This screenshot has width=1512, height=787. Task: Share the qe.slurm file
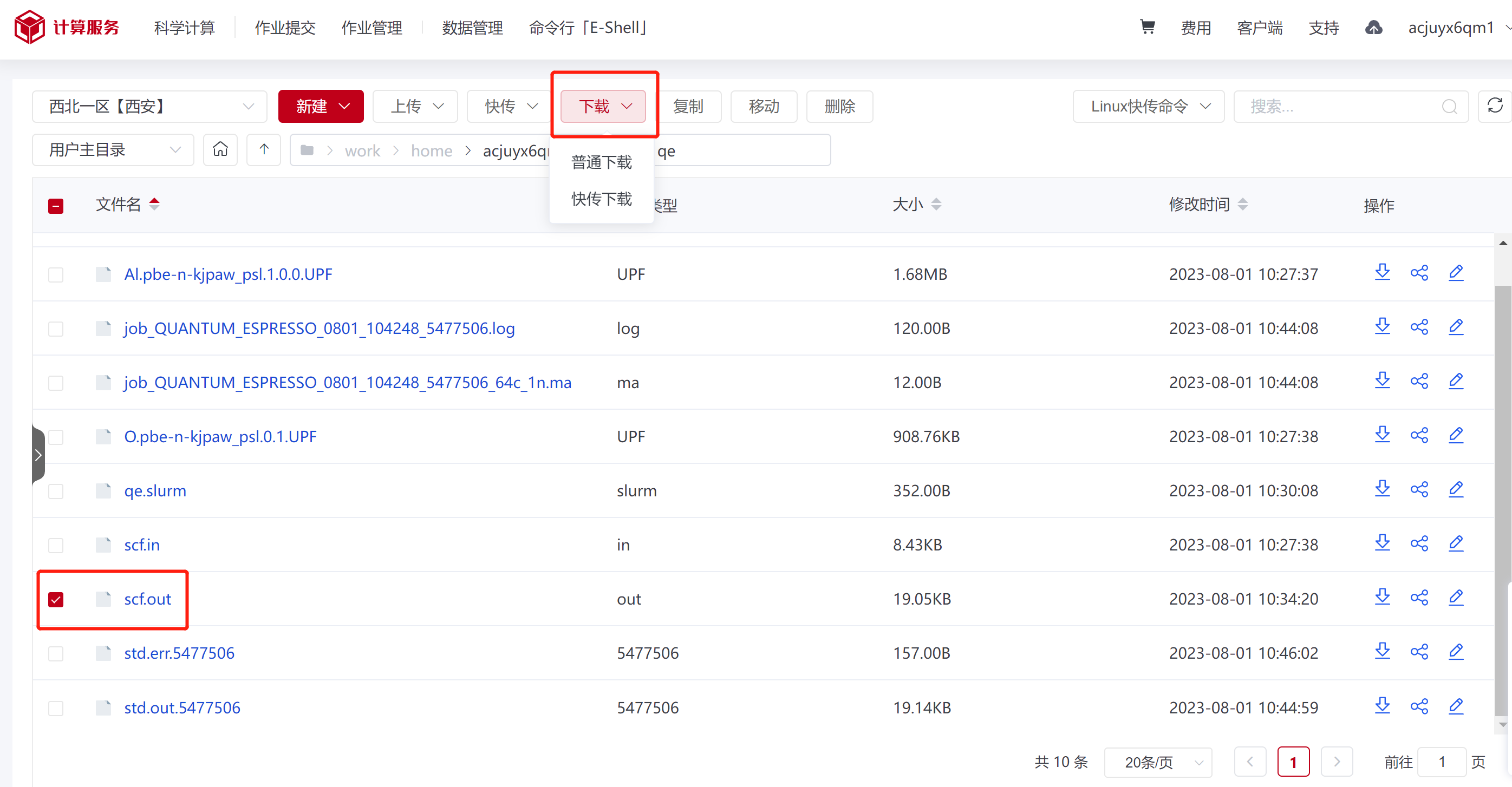pyautogui.click(x=1419, y=489)
